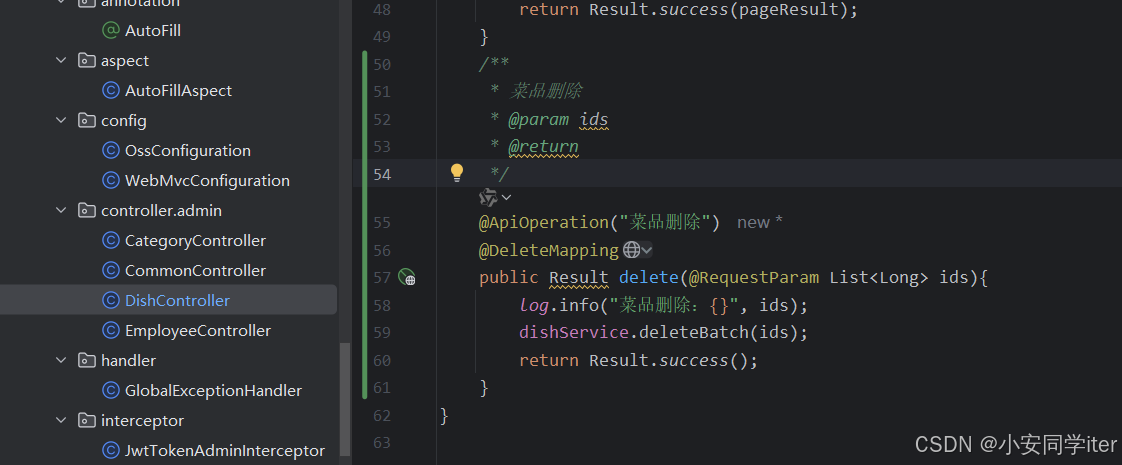Screen dimensions: 1122x465
Task: Click the AutoFill annotation icon
Action: coord(110,31)
